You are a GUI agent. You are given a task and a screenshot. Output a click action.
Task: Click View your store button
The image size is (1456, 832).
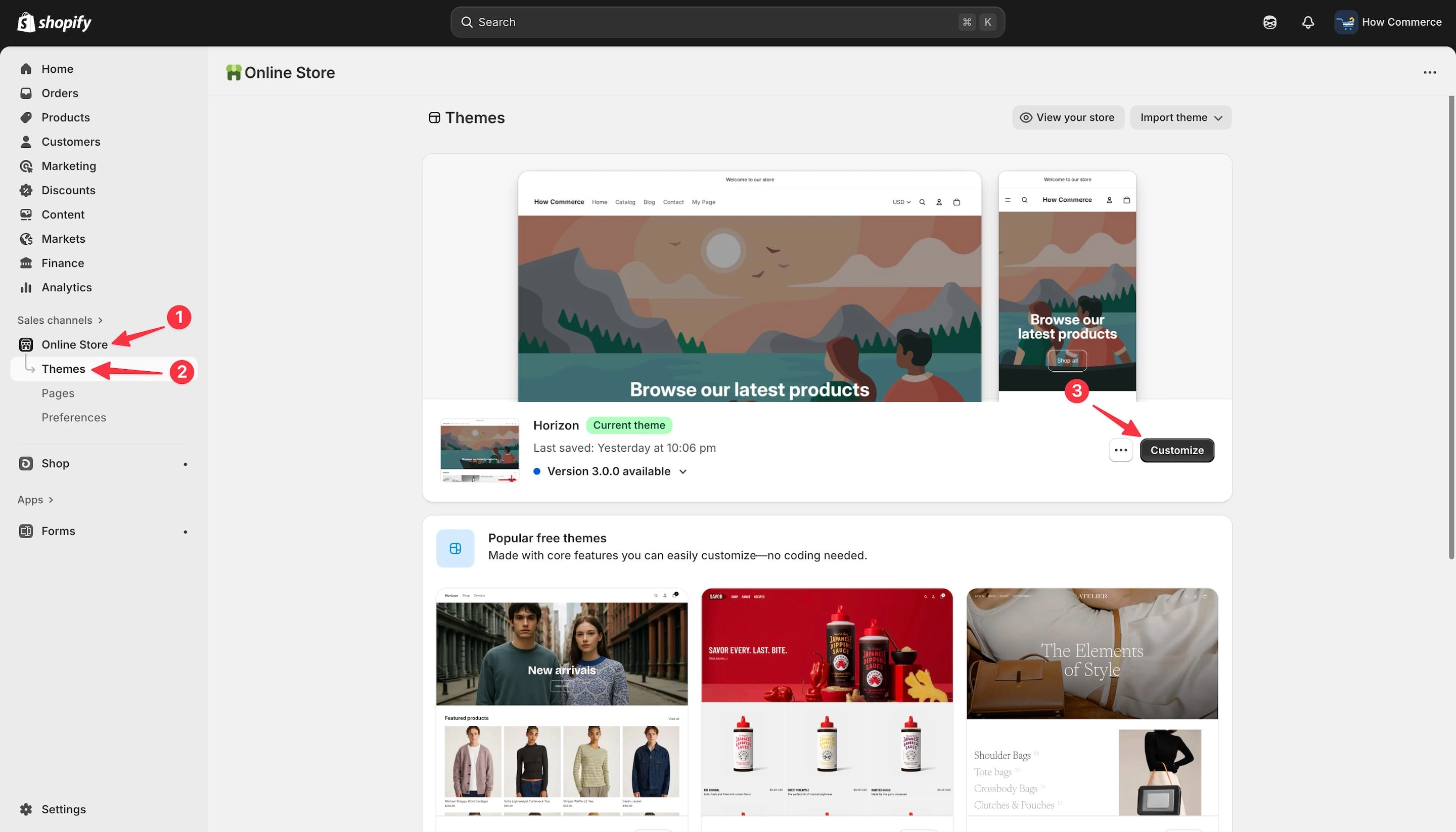click(1068, 118)
